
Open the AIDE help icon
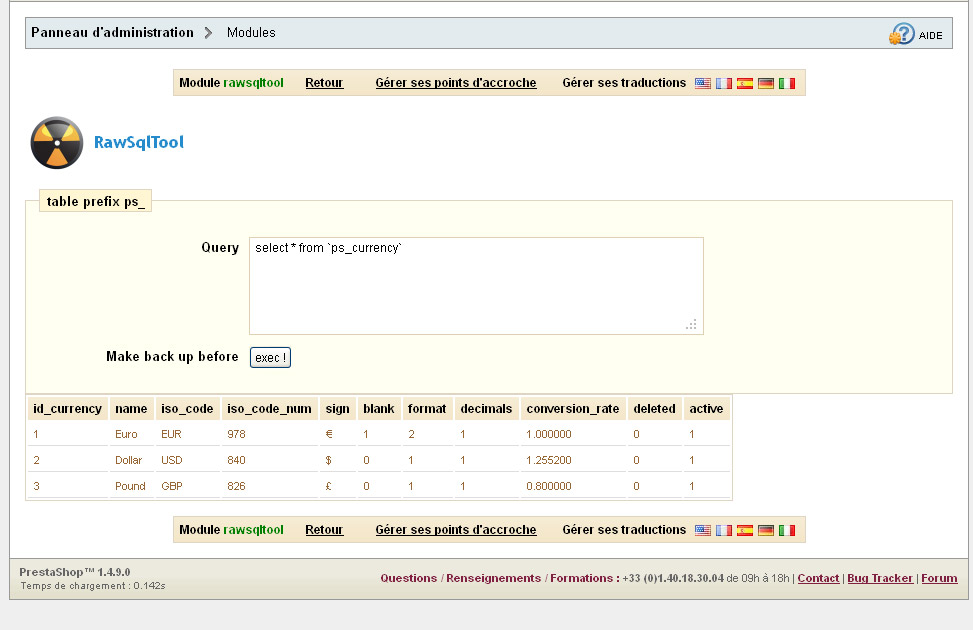(902, 34)
